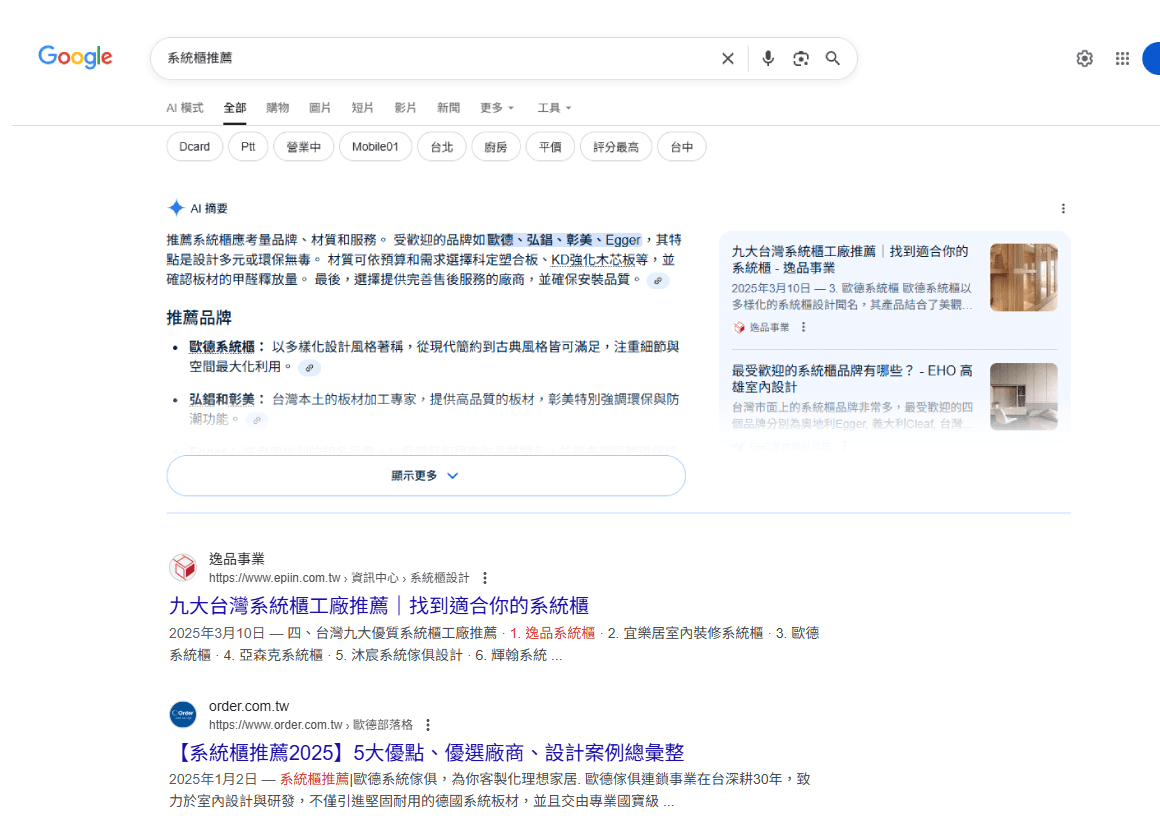This screenshot has height=820, width=1160.
Task: Expand the 更多 dropdown
Action: (x=497, y=108)
